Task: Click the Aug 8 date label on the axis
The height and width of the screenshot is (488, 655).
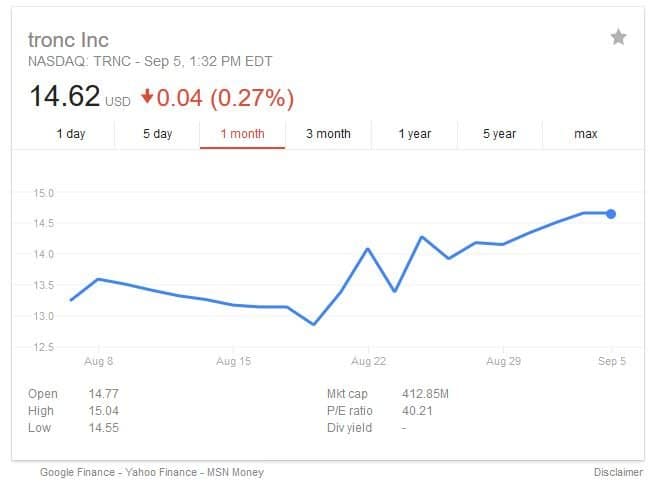Action: (99, 361)
